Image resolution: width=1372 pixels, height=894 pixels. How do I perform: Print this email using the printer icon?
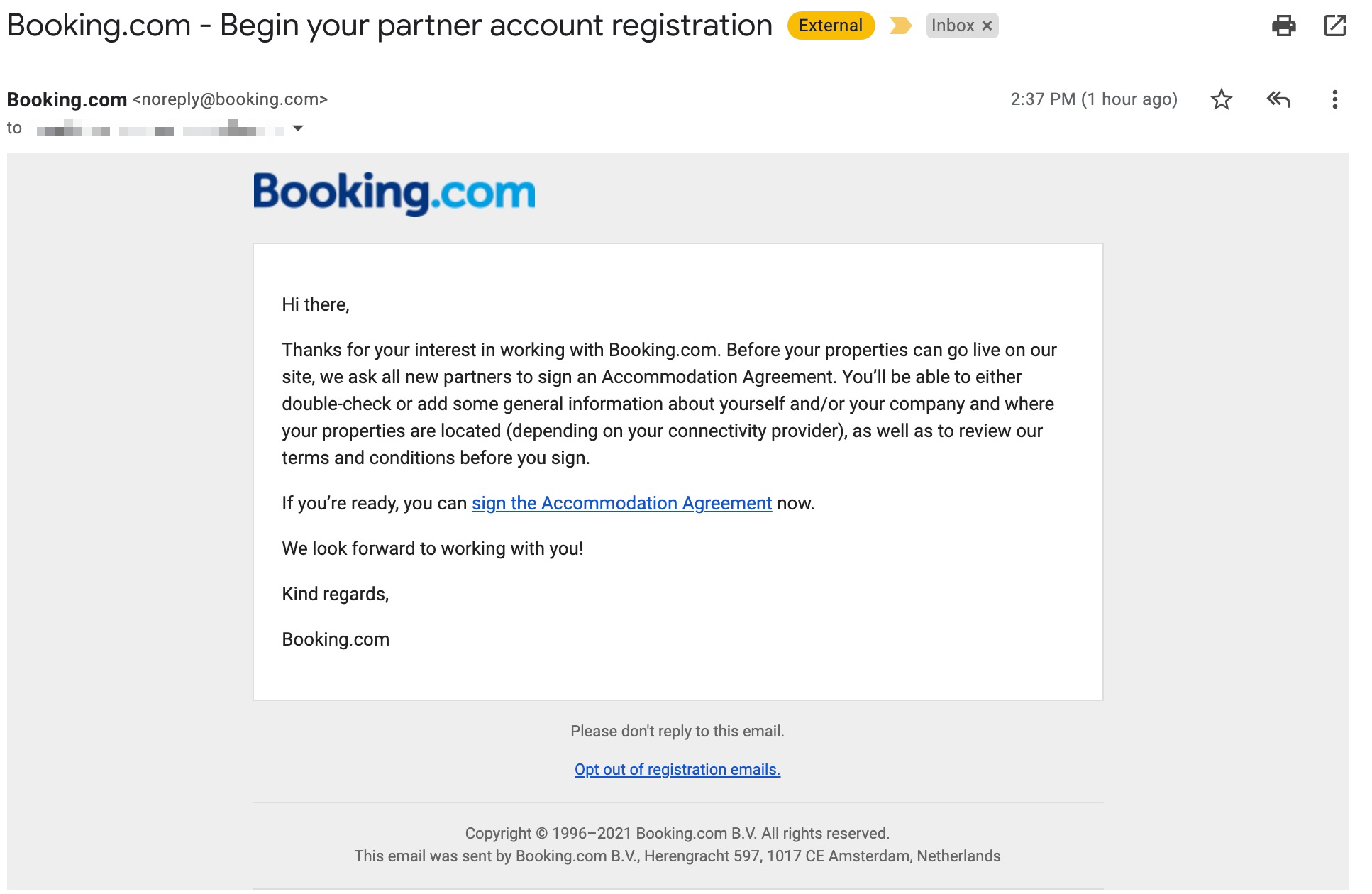point(1283,26)
